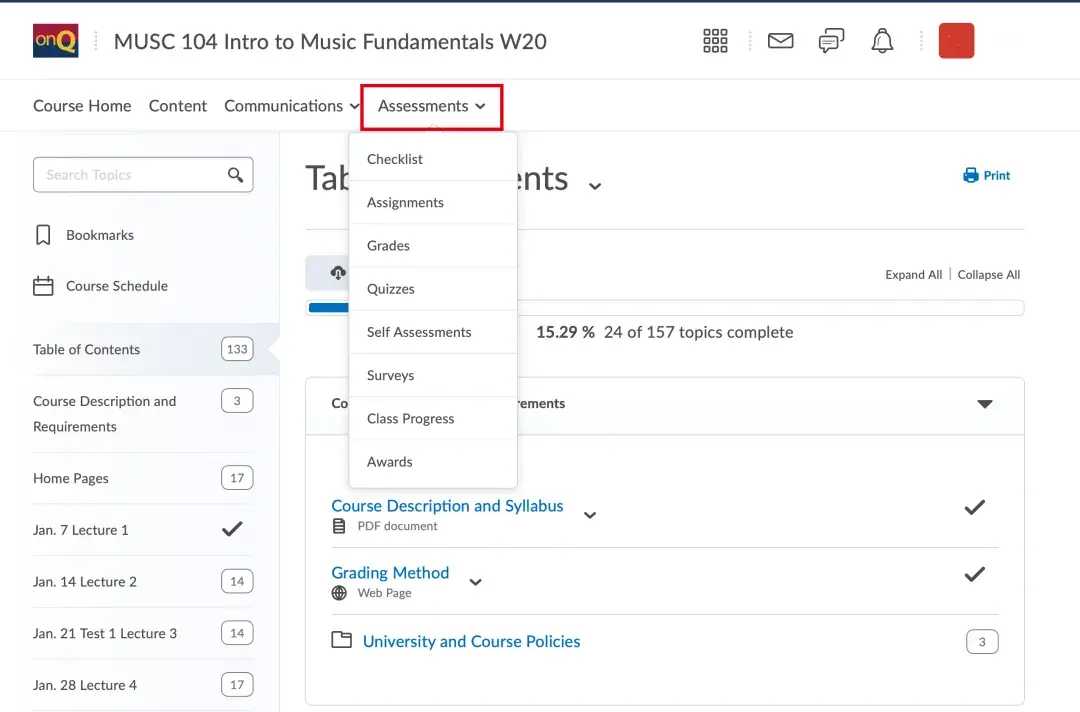Click the Print printer icon
The height and width of the screenshot is (712, 1080).
pyautogui.click(x=971, y=175)
